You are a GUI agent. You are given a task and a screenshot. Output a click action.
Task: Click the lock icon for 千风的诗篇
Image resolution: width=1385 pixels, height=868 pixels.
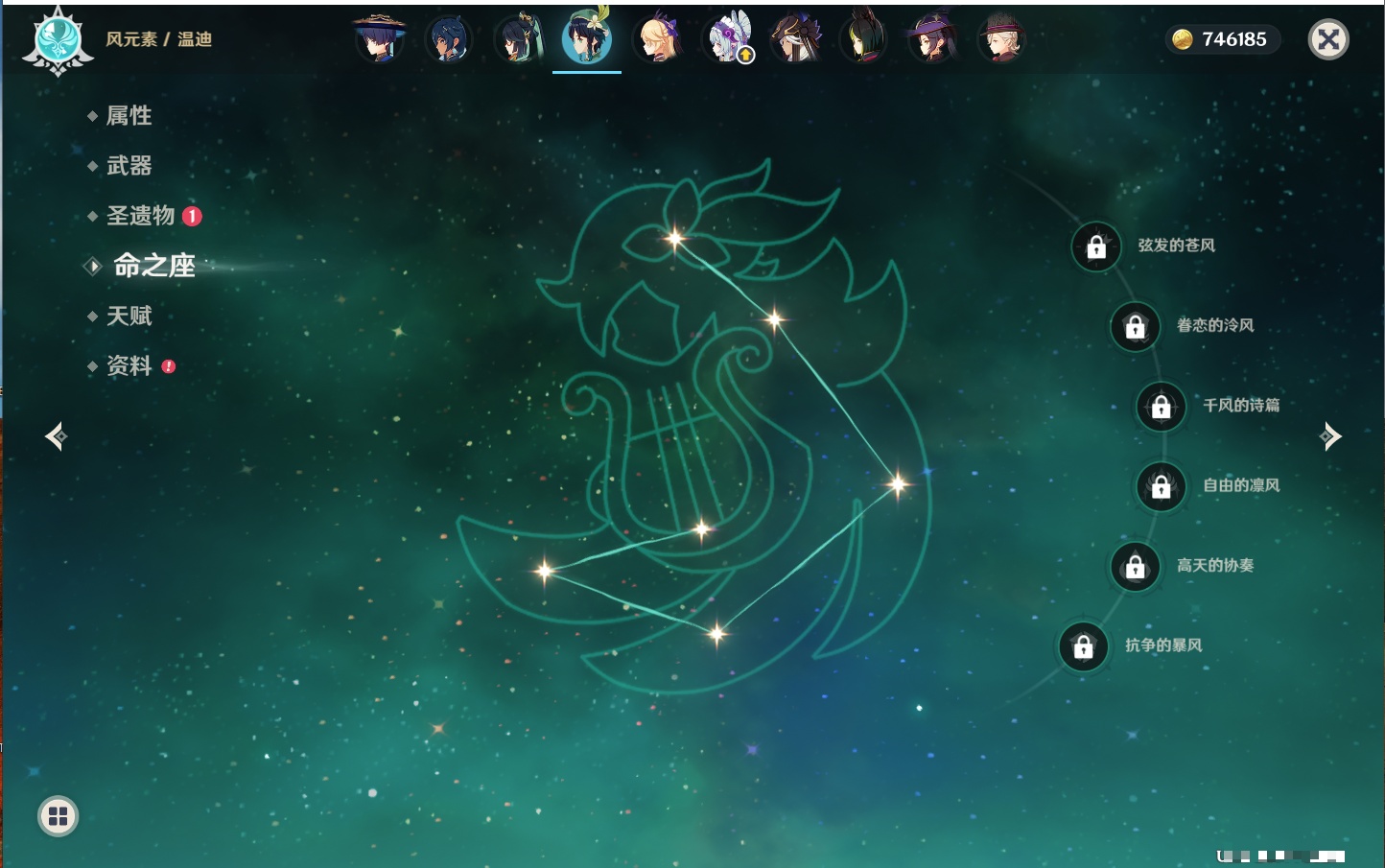(1161, 407)
